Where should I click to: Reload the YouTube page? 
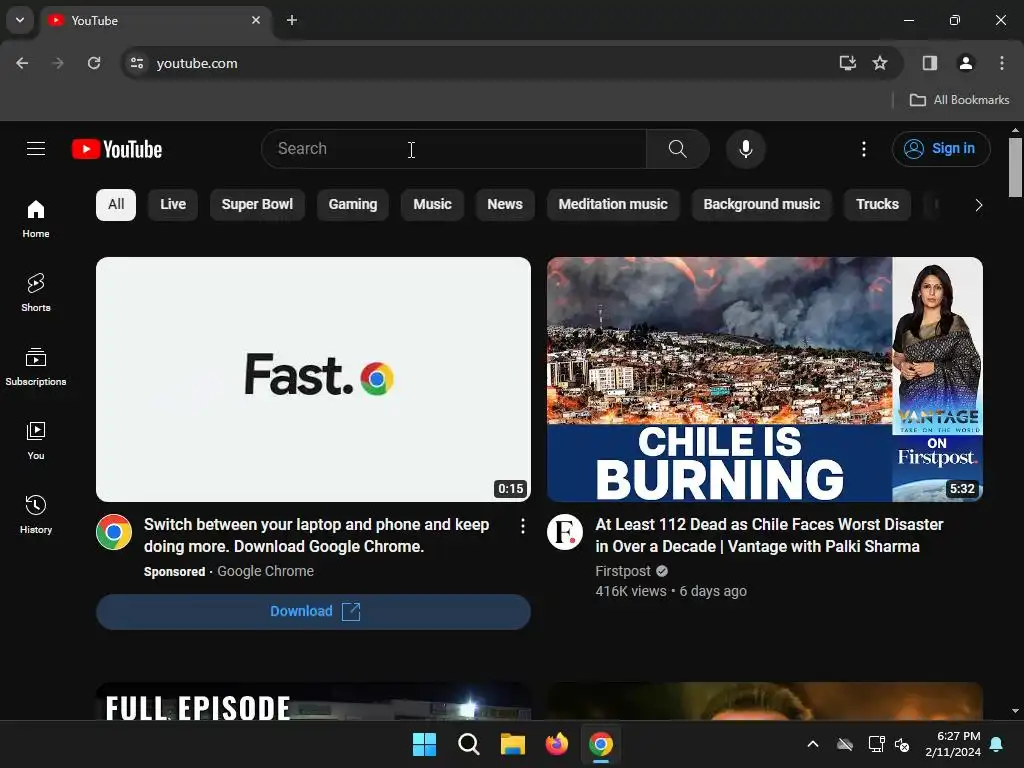tap(94, 63)
